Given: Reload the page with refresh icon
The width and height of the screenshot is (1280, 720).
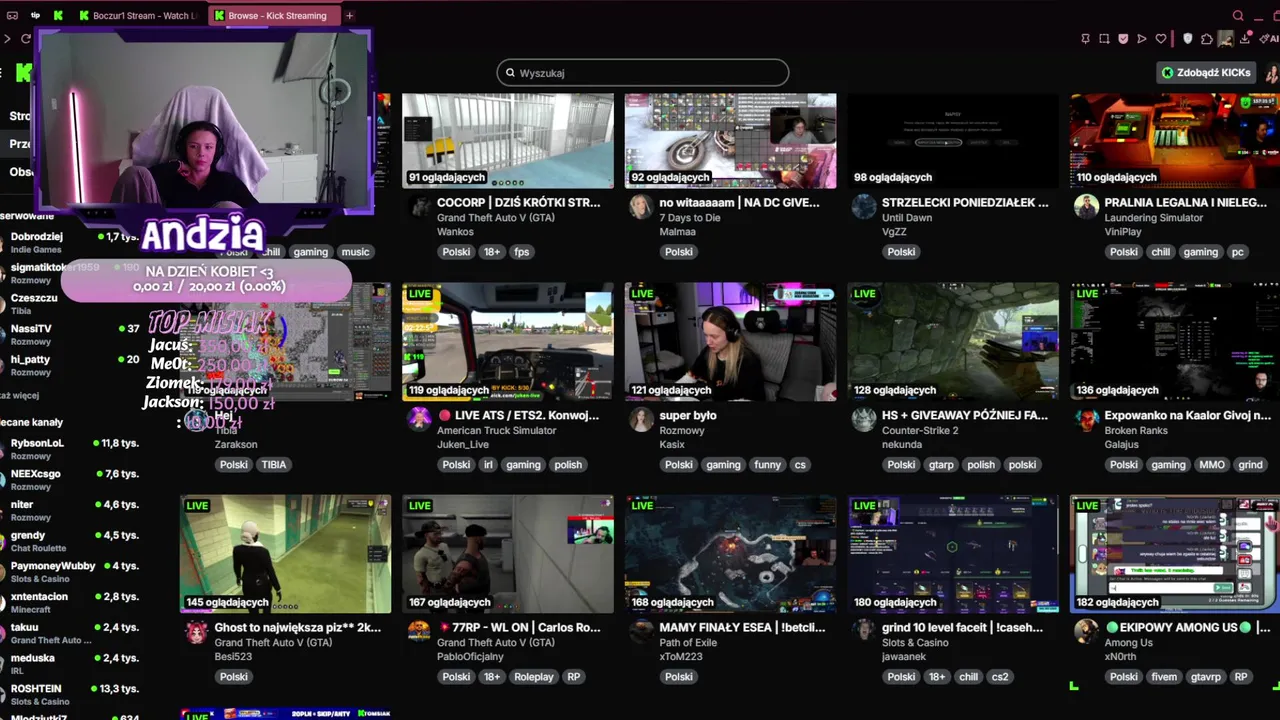Looking at the screenshot, I should click(26, 39).
